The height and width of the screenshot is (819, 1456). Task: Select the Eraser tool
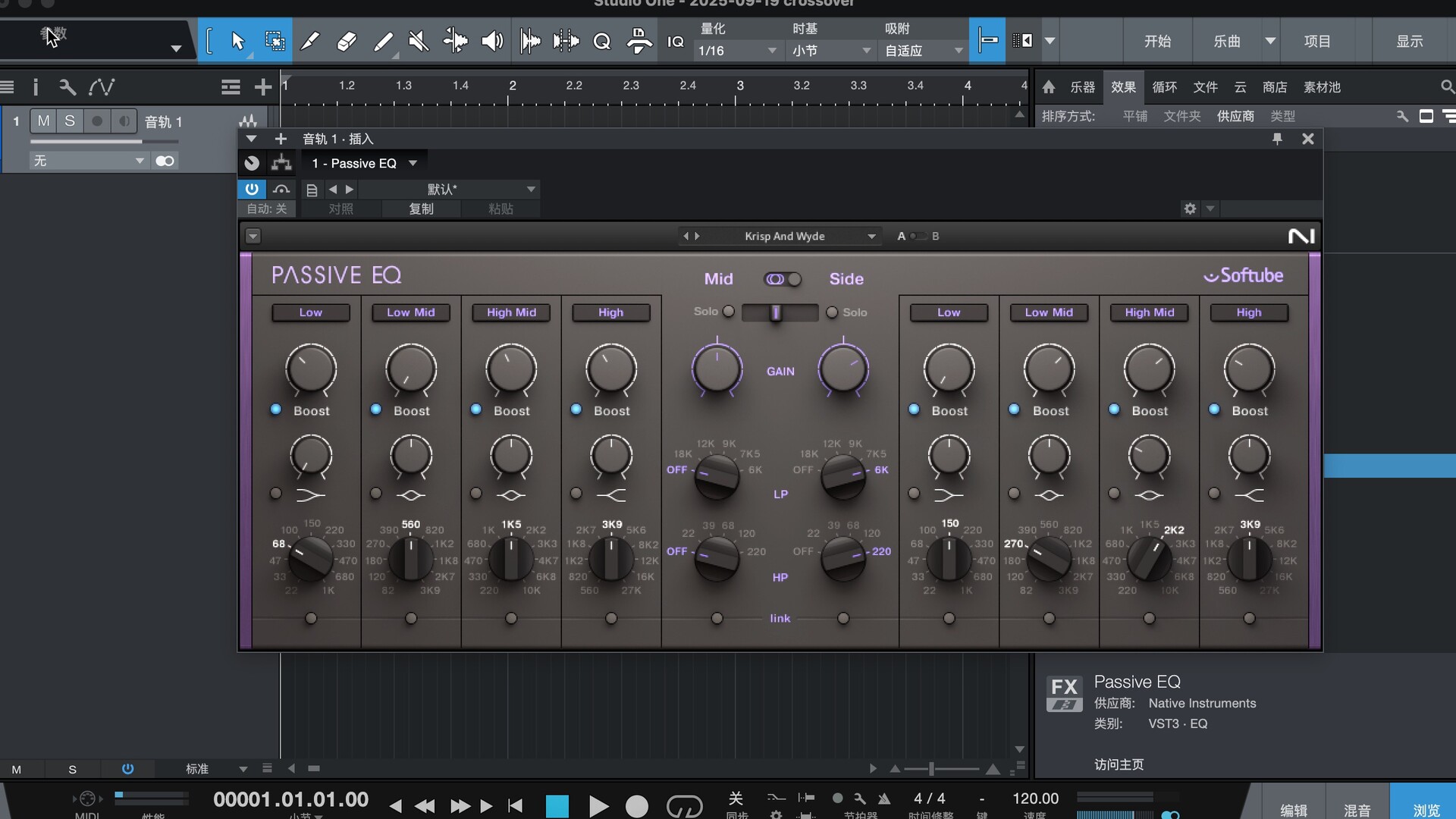347,41
